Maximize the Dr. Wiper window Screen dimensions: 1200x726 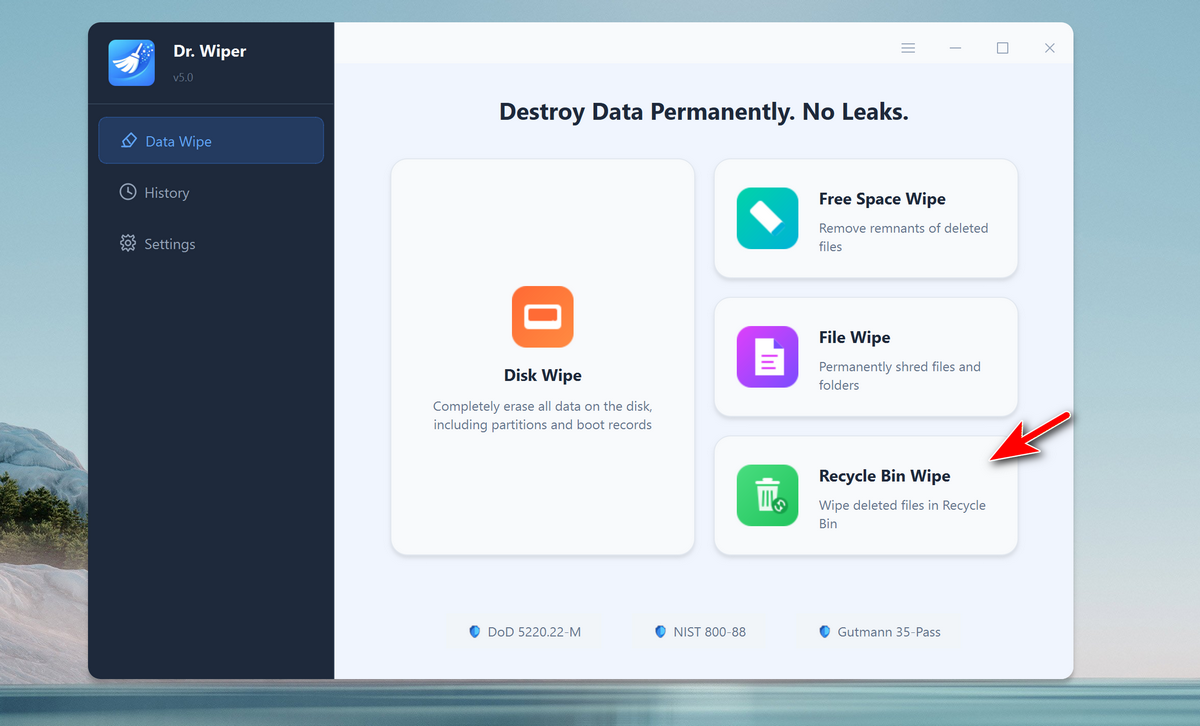[1002, 48]
